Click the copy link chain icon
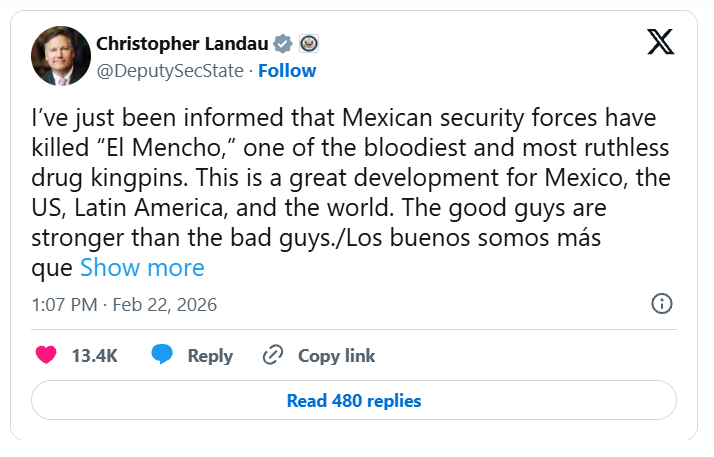 [273, 355]
